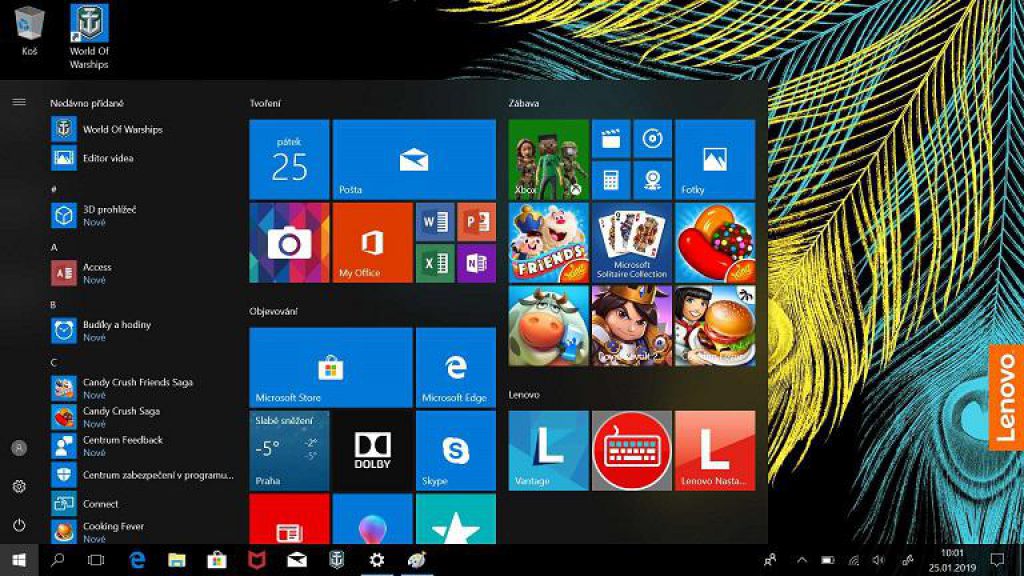
Task: Open Action Center notifications icon
Action: 997,560
